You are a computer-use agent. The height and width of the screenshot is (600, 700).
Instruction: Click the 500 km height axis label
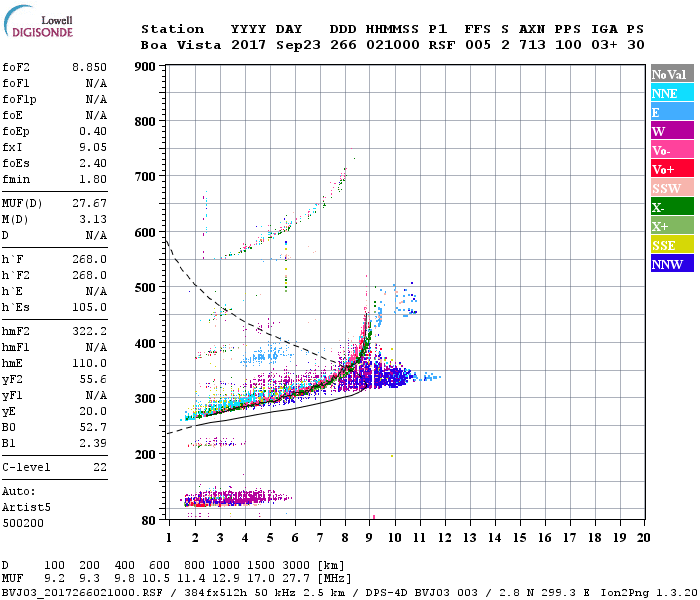pyautogui.click(x=145, y=288)
